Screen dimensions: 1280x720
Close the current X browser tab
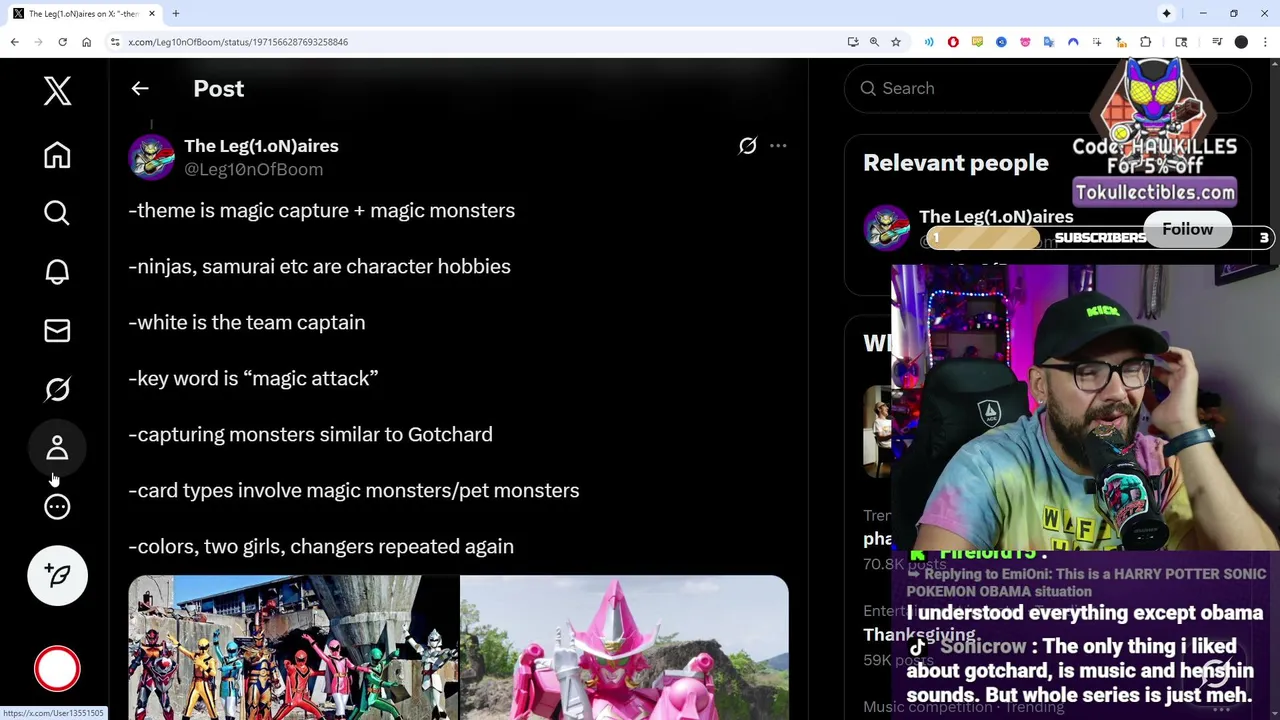coord(152,14)
